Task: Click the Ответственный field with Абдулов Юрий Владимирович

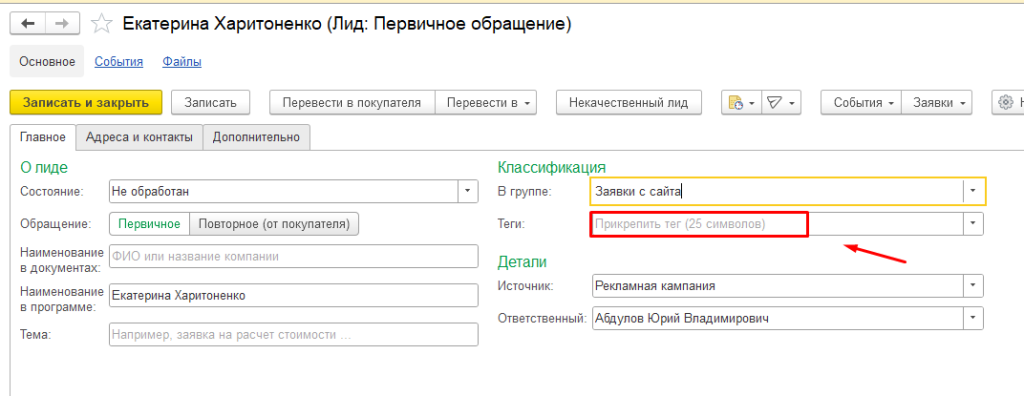Action: coord(777,318)
